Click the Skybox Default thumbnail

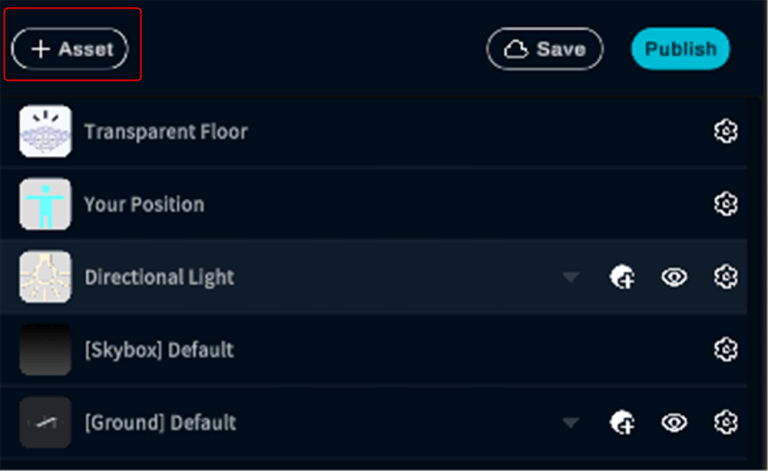46,350
